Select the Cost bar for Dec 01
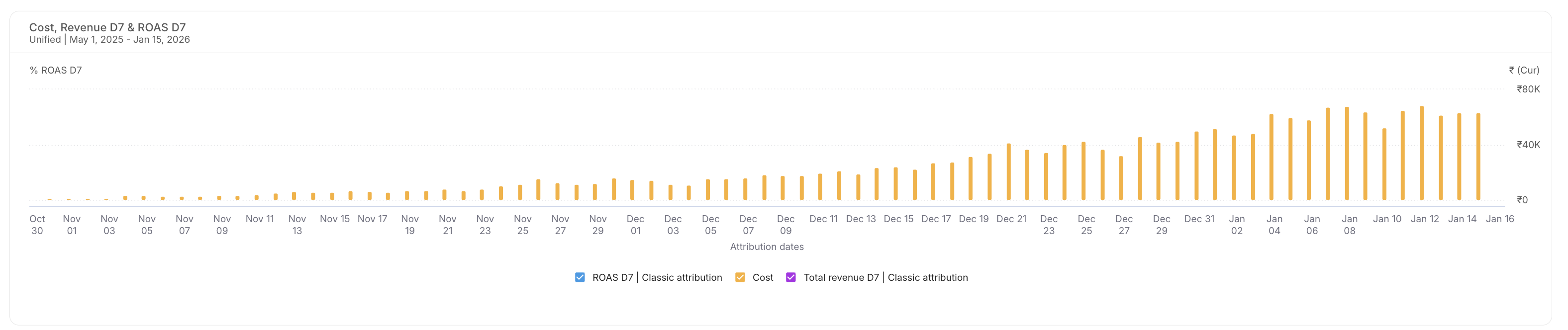 (x=632, y=190)
